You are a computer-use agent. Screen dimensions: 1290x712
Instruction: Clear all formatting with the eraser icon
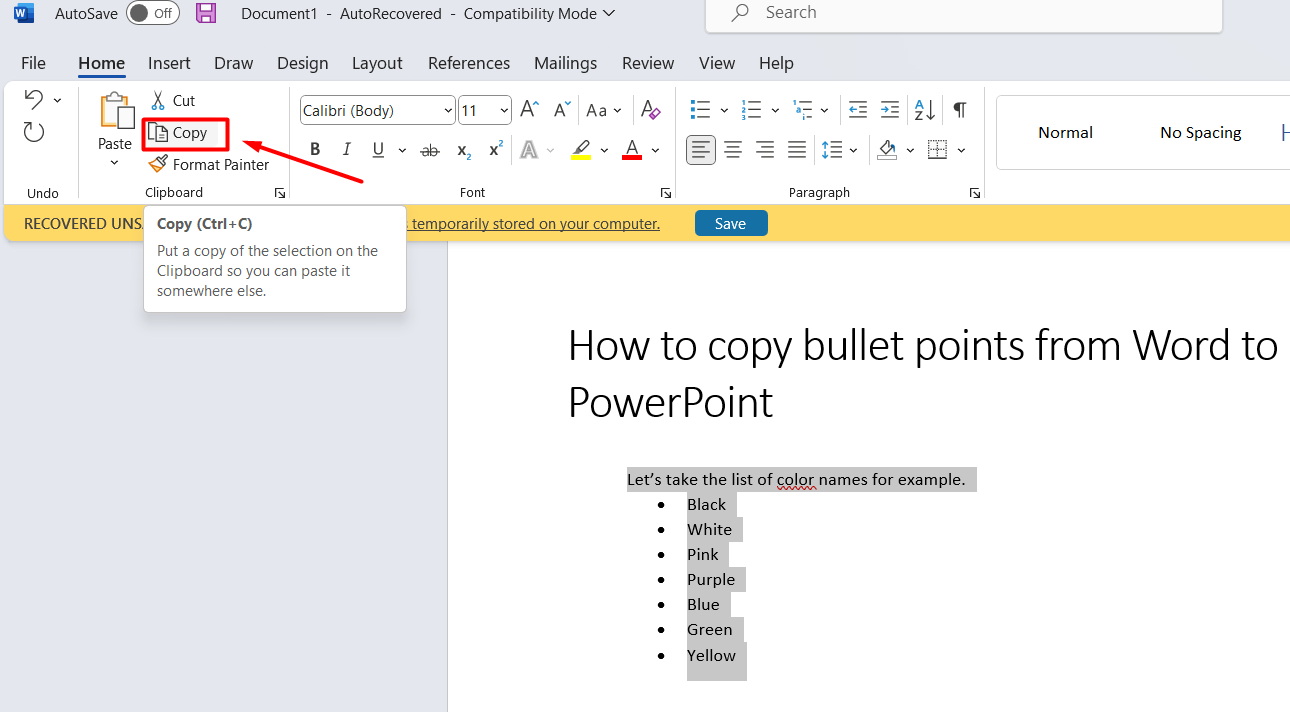pyautogui.click(x=651, y=110)
